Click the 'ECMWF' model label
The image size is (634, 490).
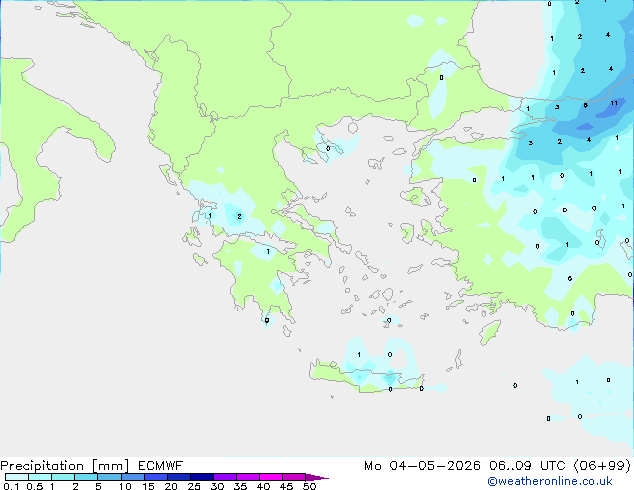[161, 466]
